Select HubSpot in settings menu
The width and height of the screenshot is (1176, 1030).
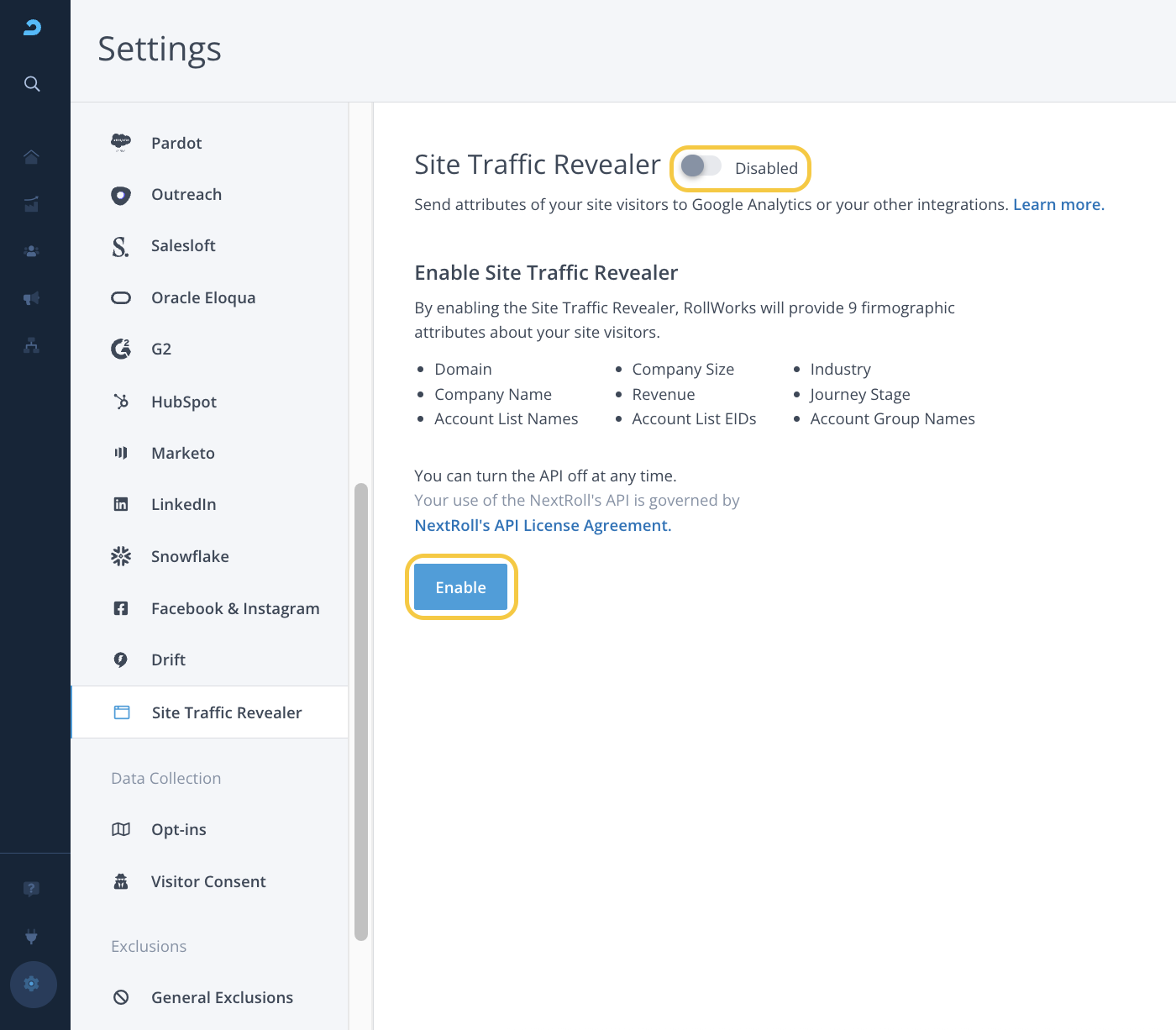click(x=184, y=402)
